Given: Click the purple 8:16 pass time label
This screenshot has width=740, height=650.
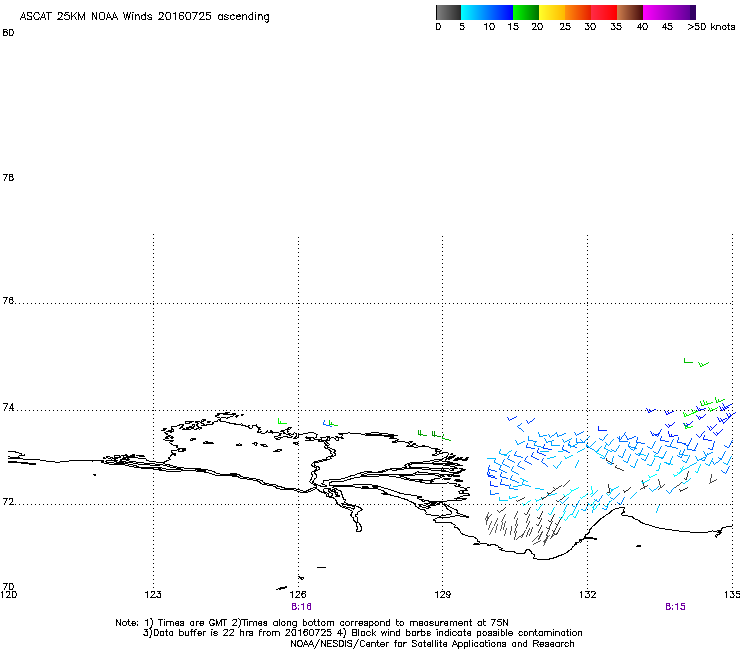Looking at the screenshot, I should [301, 607].
